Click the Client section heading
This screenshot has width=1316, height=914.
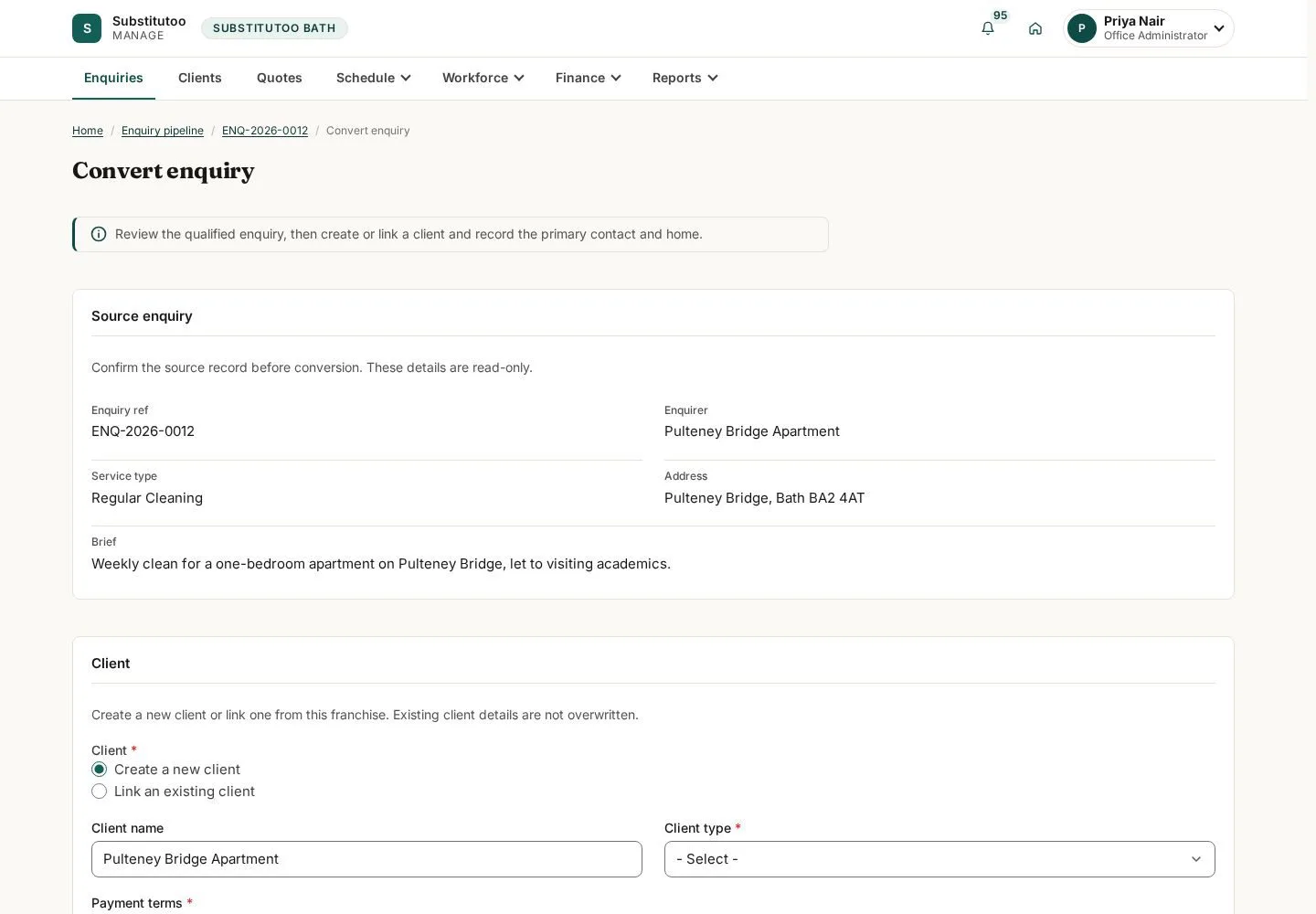(111, 664)
